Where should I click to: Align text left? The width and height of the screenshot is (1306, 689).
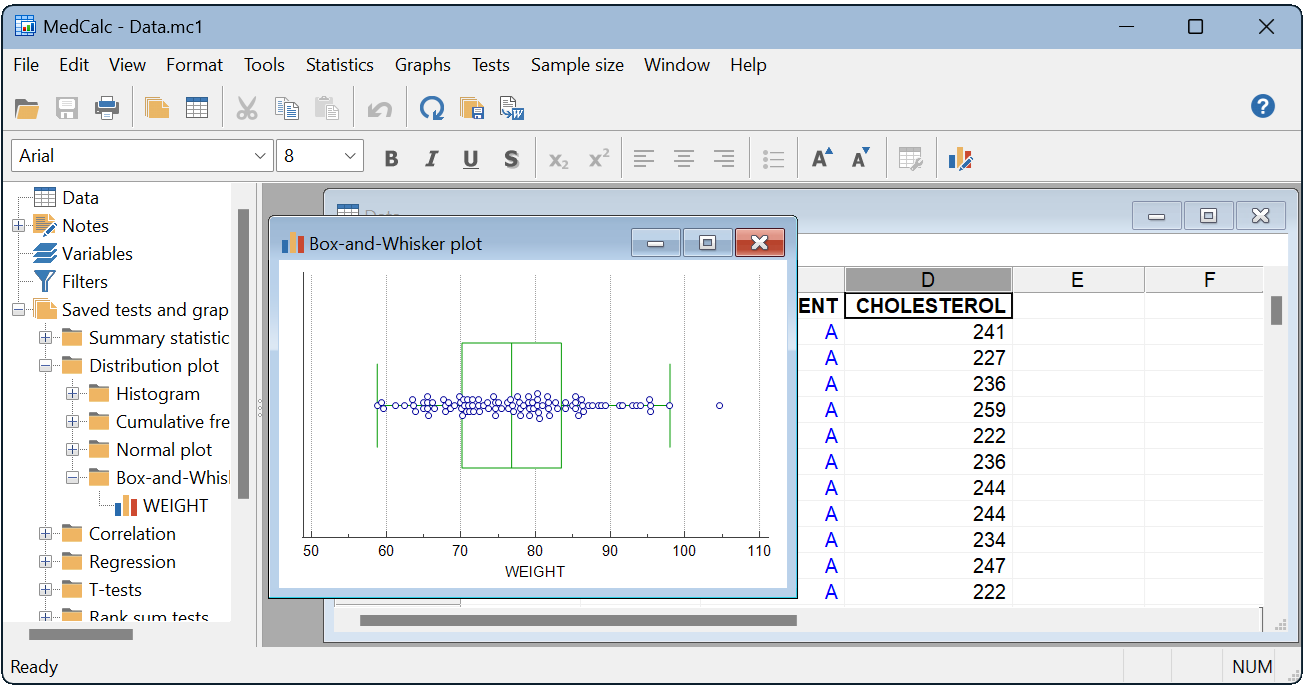[645, 159]
